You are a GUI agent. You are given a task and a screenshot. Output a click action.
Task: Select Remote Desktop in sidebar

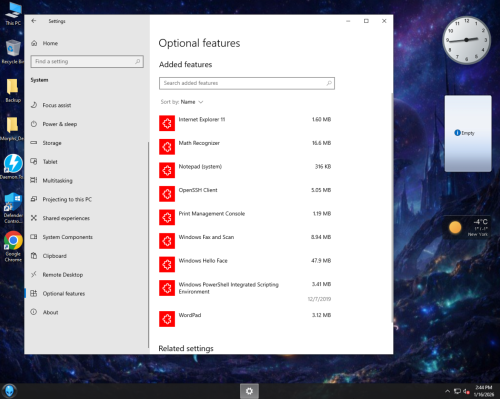point(86,275)
